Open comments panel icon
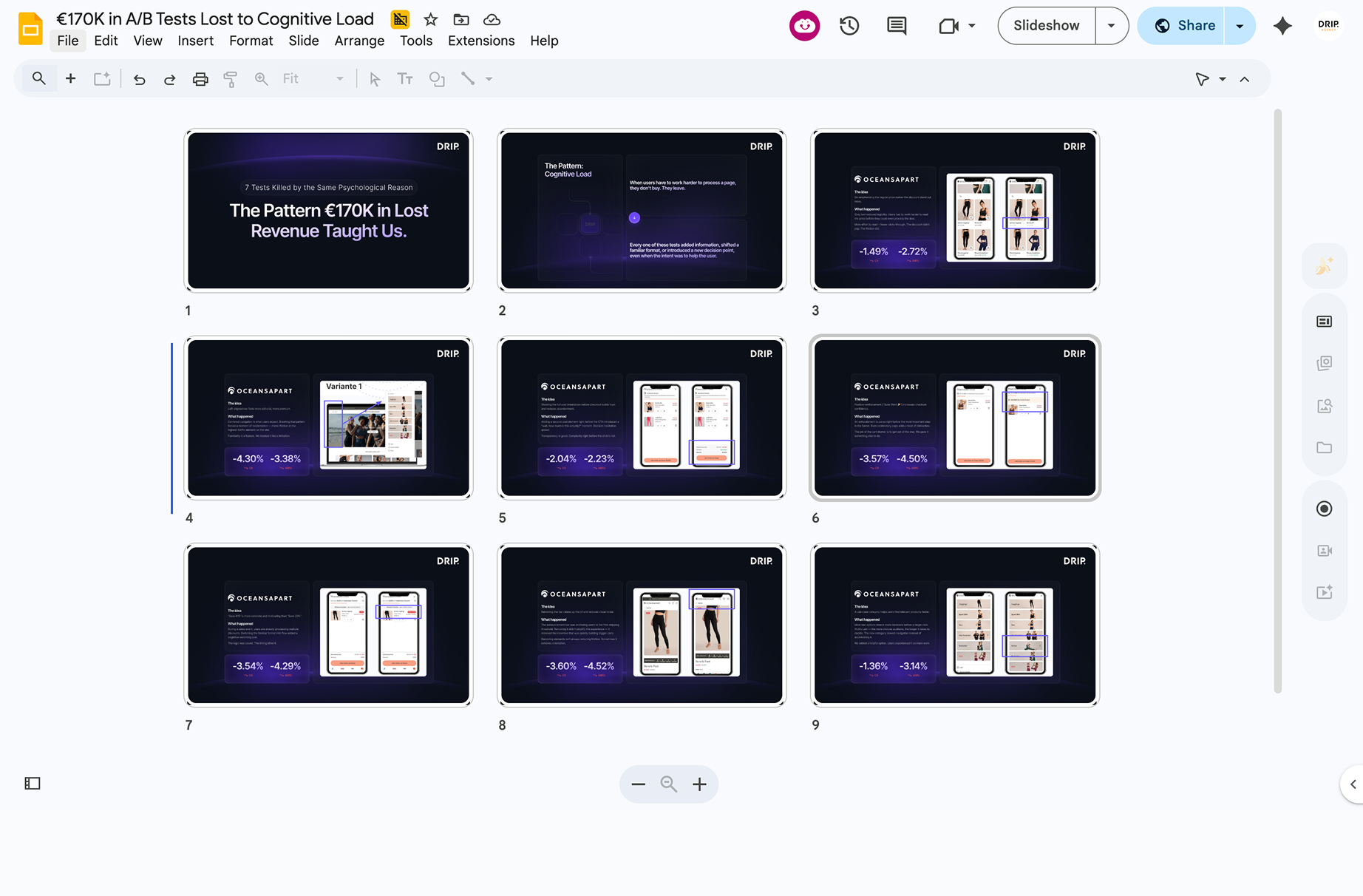This screenshot has height=896, width=1363. pos(897,26)
